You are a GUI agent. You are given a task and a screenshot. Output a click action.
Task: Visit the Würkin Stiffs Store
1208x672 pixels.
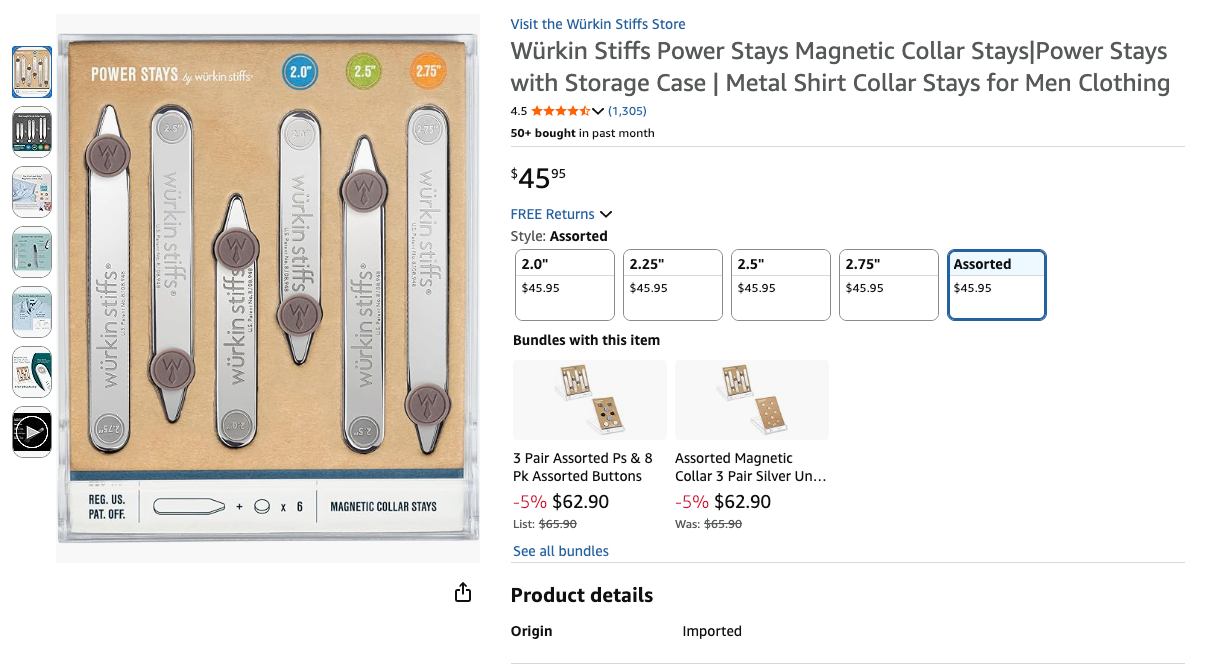[x=597, y=23]
